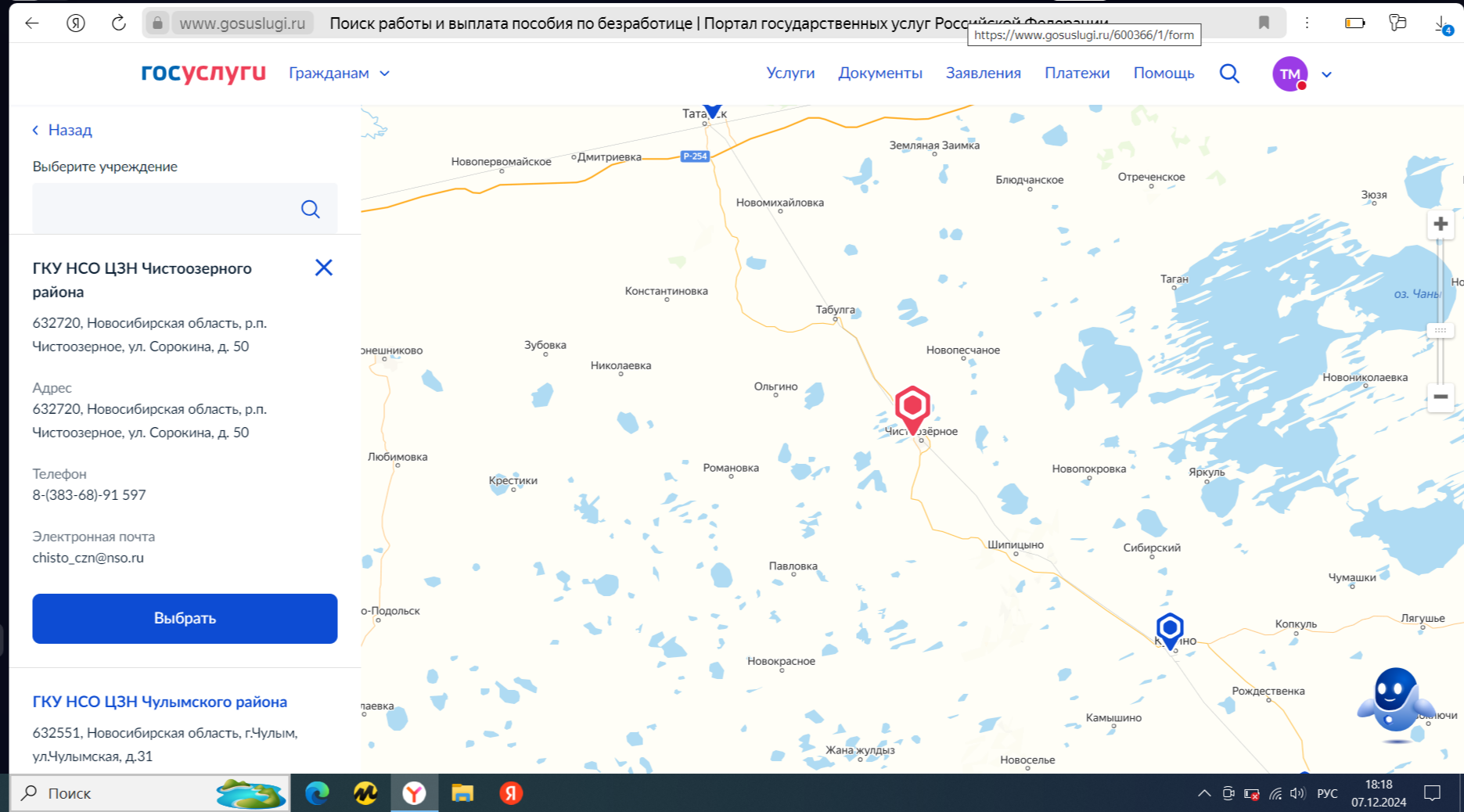Click the bookmark icon in address bar
The image size is (1464, 812).
point(1263,23)
